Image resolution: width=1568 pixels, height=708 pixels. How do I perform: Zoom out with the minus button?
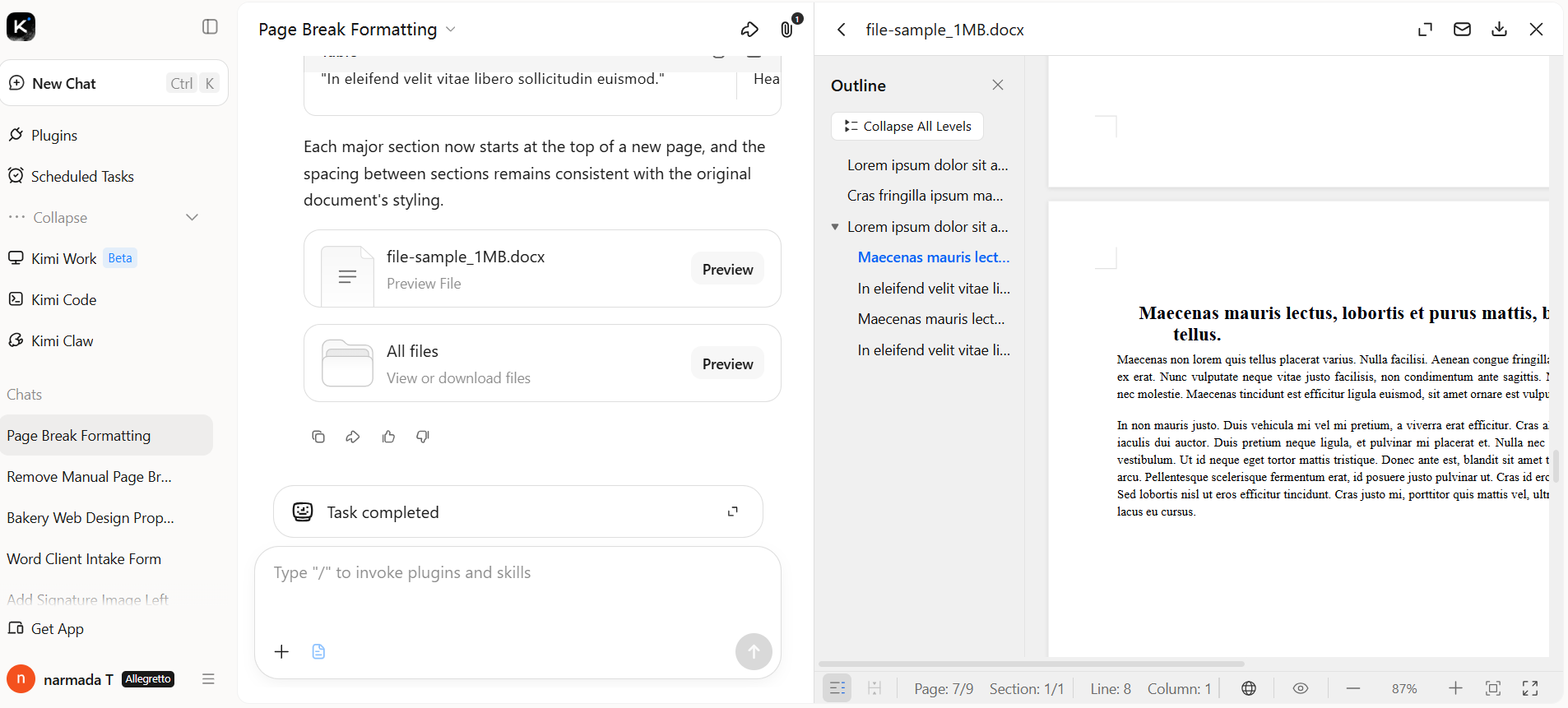(x=1353, y=688)
